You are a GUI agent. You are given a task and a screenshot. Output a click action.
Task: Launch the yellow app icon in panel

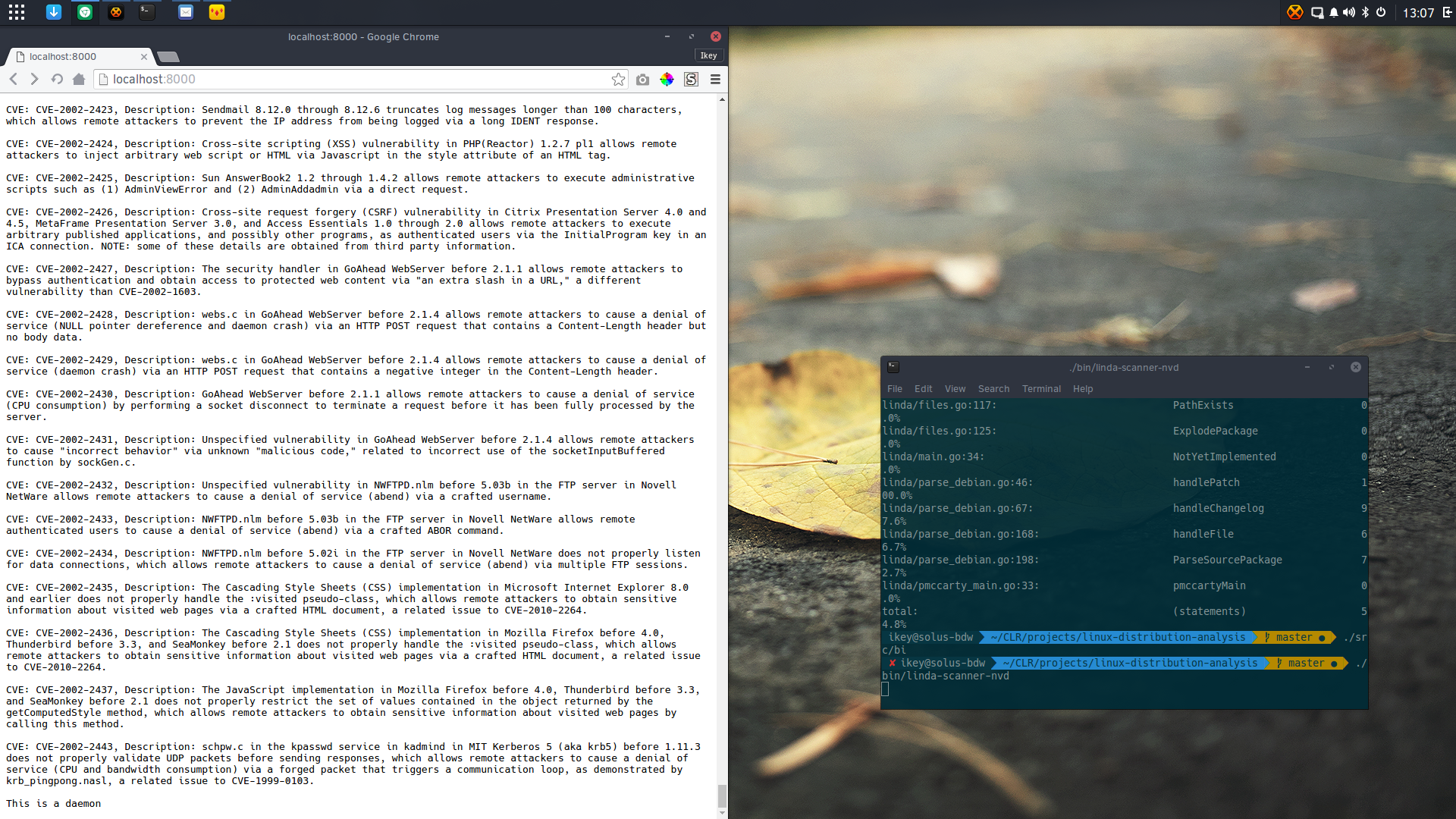click(x=217, y=12)
